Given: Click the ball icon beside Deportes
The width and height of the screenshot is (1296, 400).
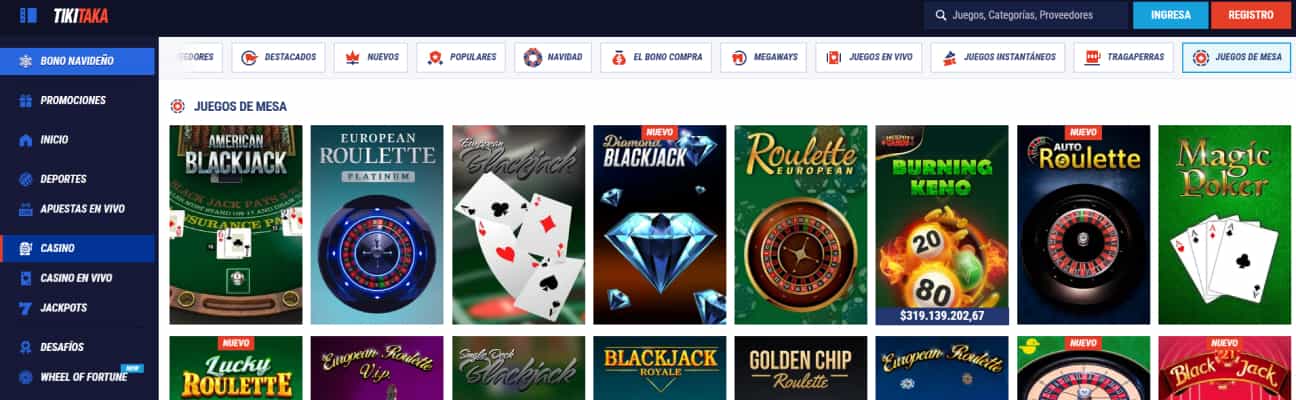Looking at the screenshot, I should coord(25,179).
